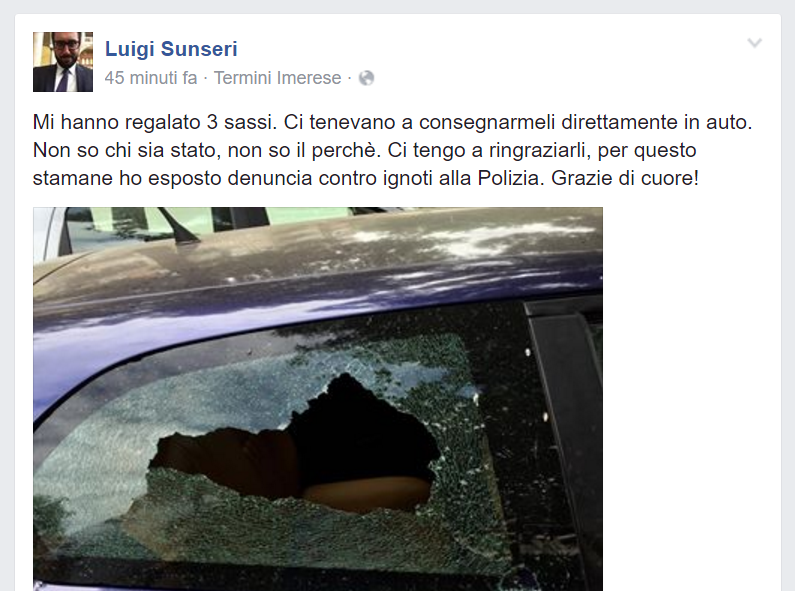
Task: Open the post options chevron menu
Action: 754,43
